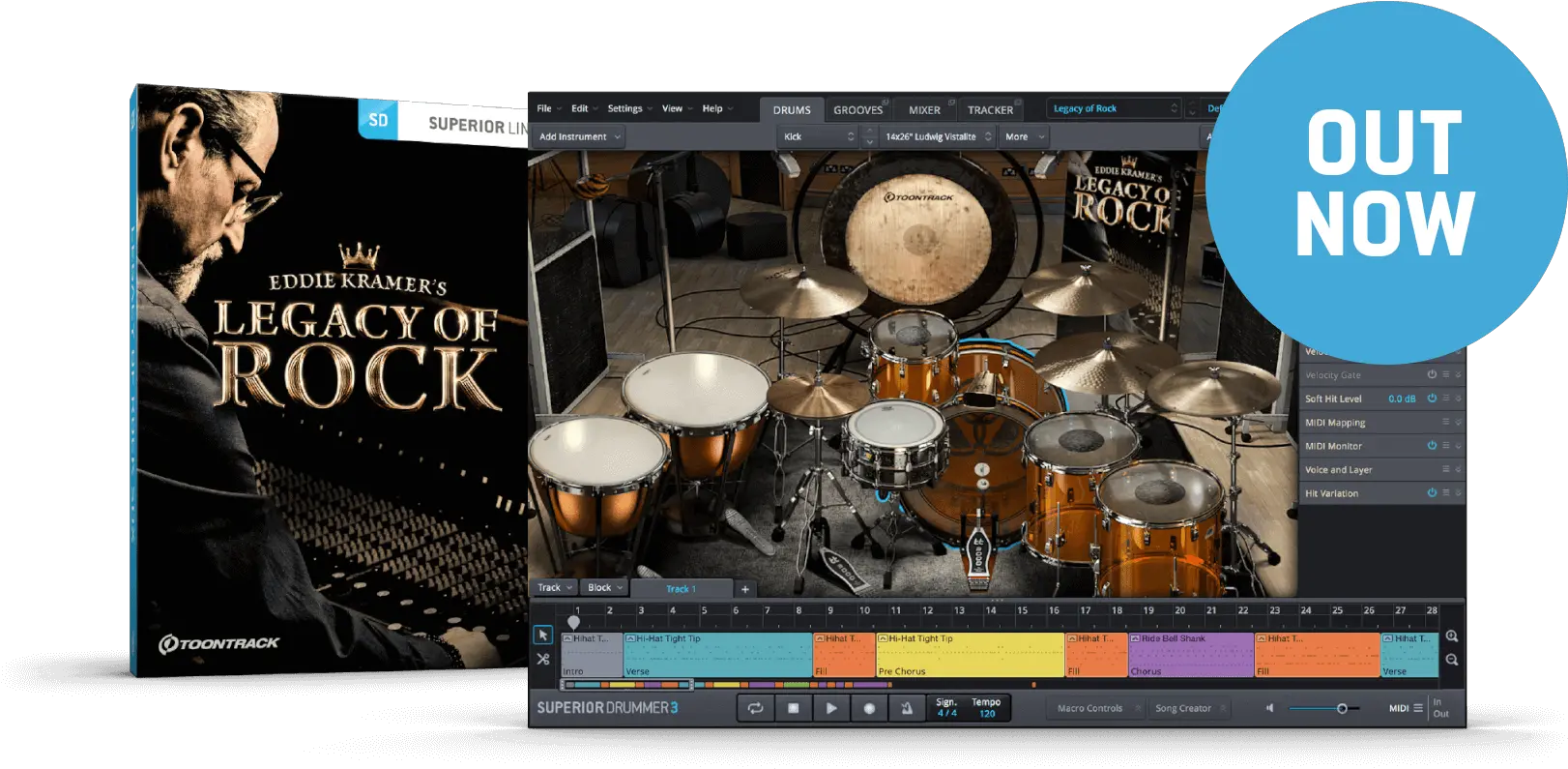The width and height of the screenshot is (1568, 769).
Task: Open the 14x26" Ludwig Vistalite dropdown
Action: click(x=938, y=136)
